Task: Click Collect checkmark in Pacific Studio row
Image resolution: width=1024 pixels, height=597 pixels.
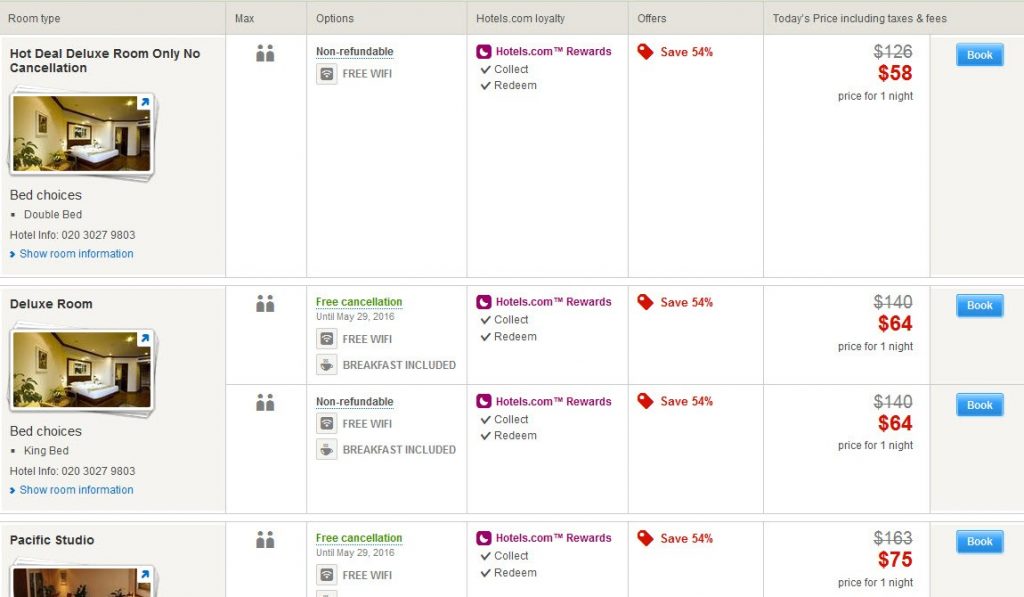Action: 486,556
